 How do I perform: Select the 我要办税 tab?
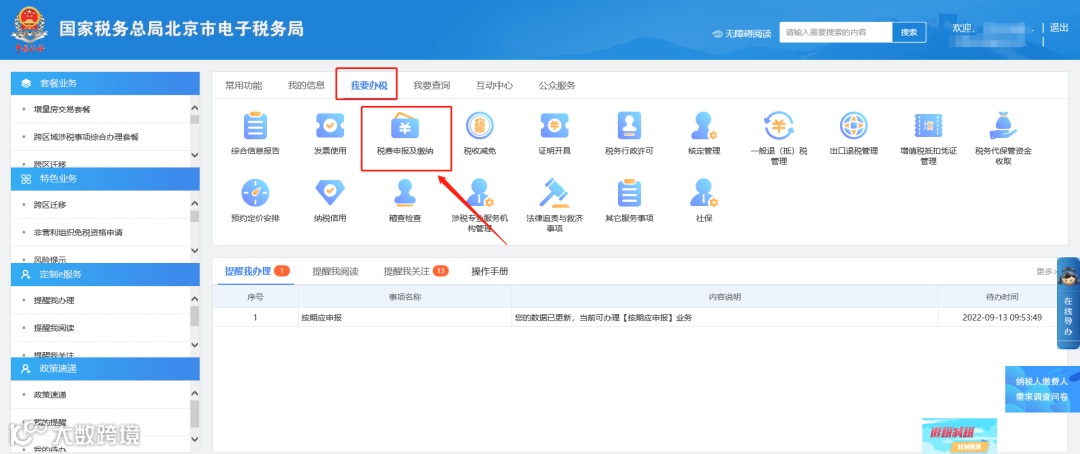369,85
